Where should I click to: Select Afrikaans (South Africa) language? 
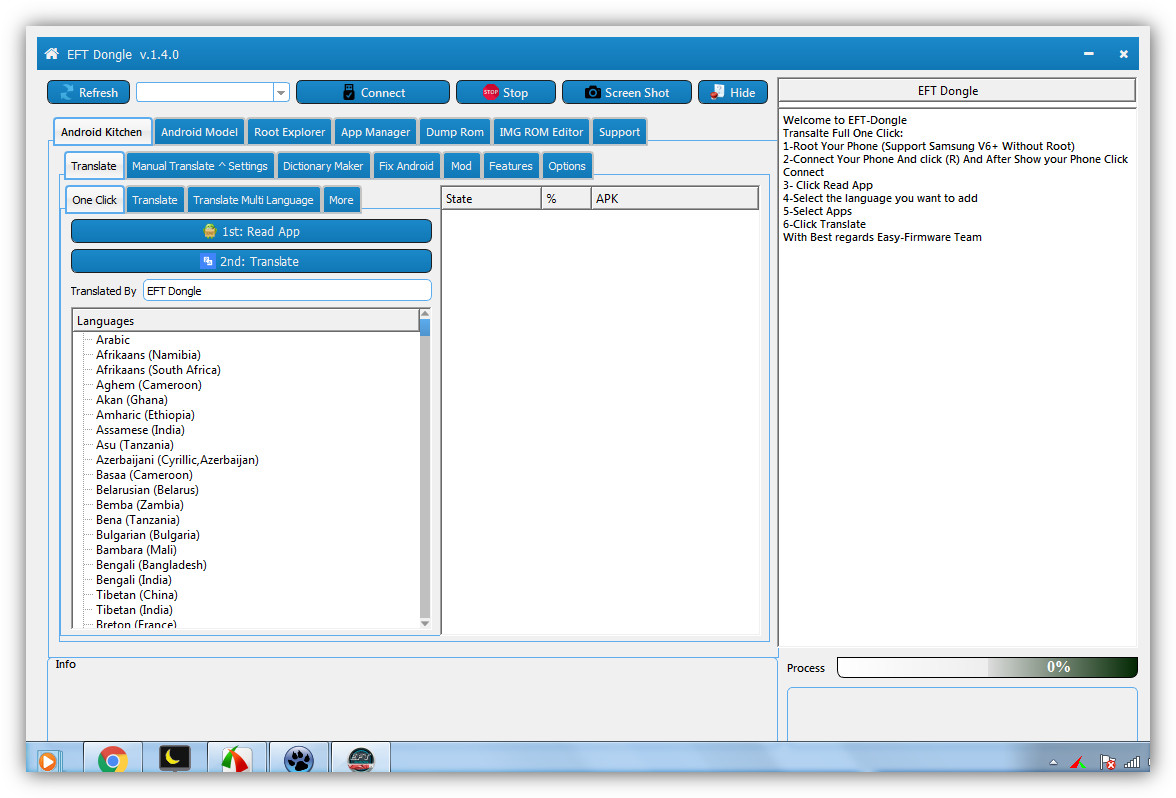point(158,370)
